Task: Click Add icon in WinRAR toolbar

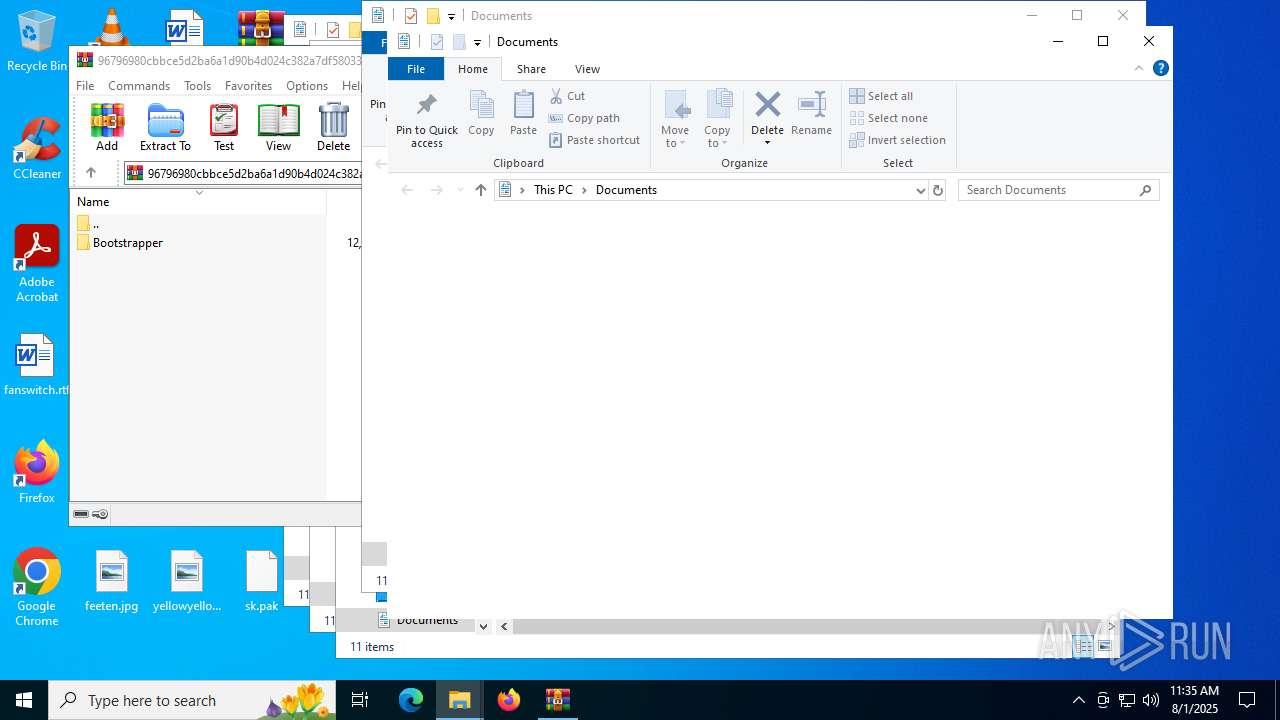Action: pyautogui.click(x=107, y=127)
